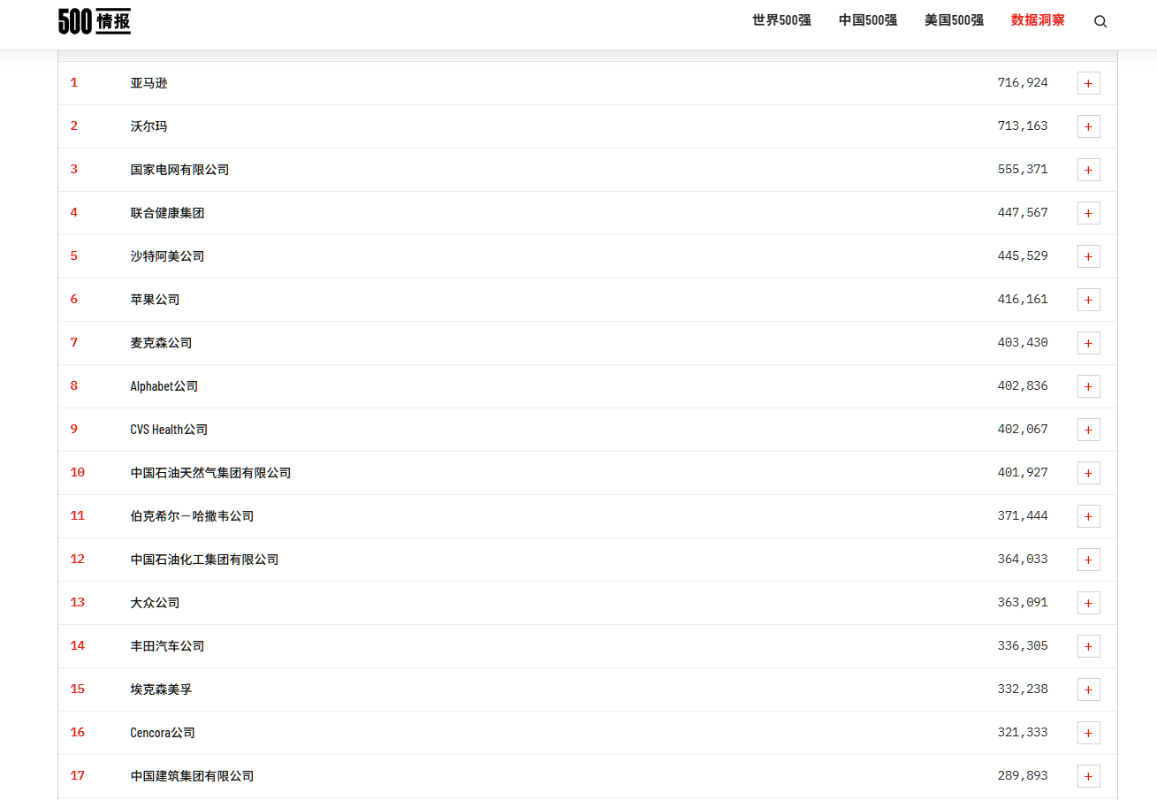Select company name 大众公司

click(x=155, y=603)
